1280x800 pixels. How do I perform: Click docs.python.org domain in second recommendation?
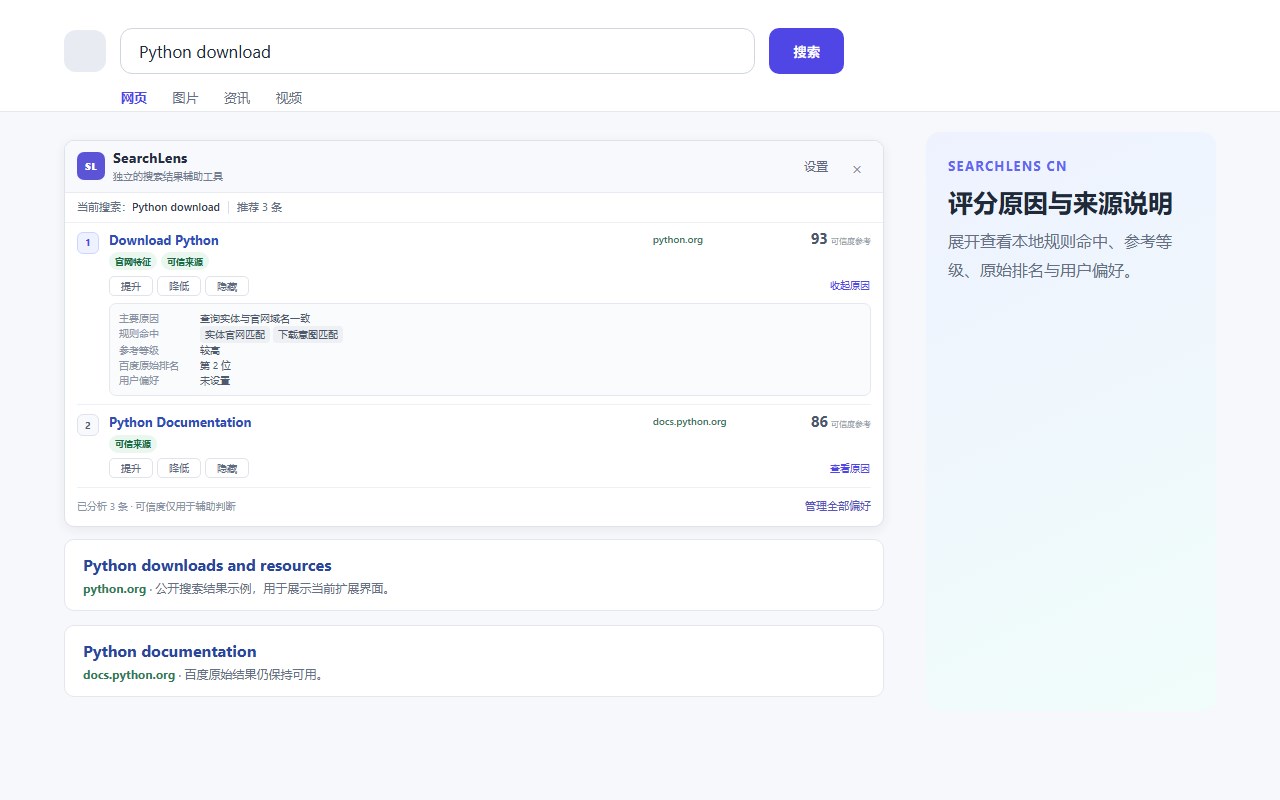click(x=690, y=422)
